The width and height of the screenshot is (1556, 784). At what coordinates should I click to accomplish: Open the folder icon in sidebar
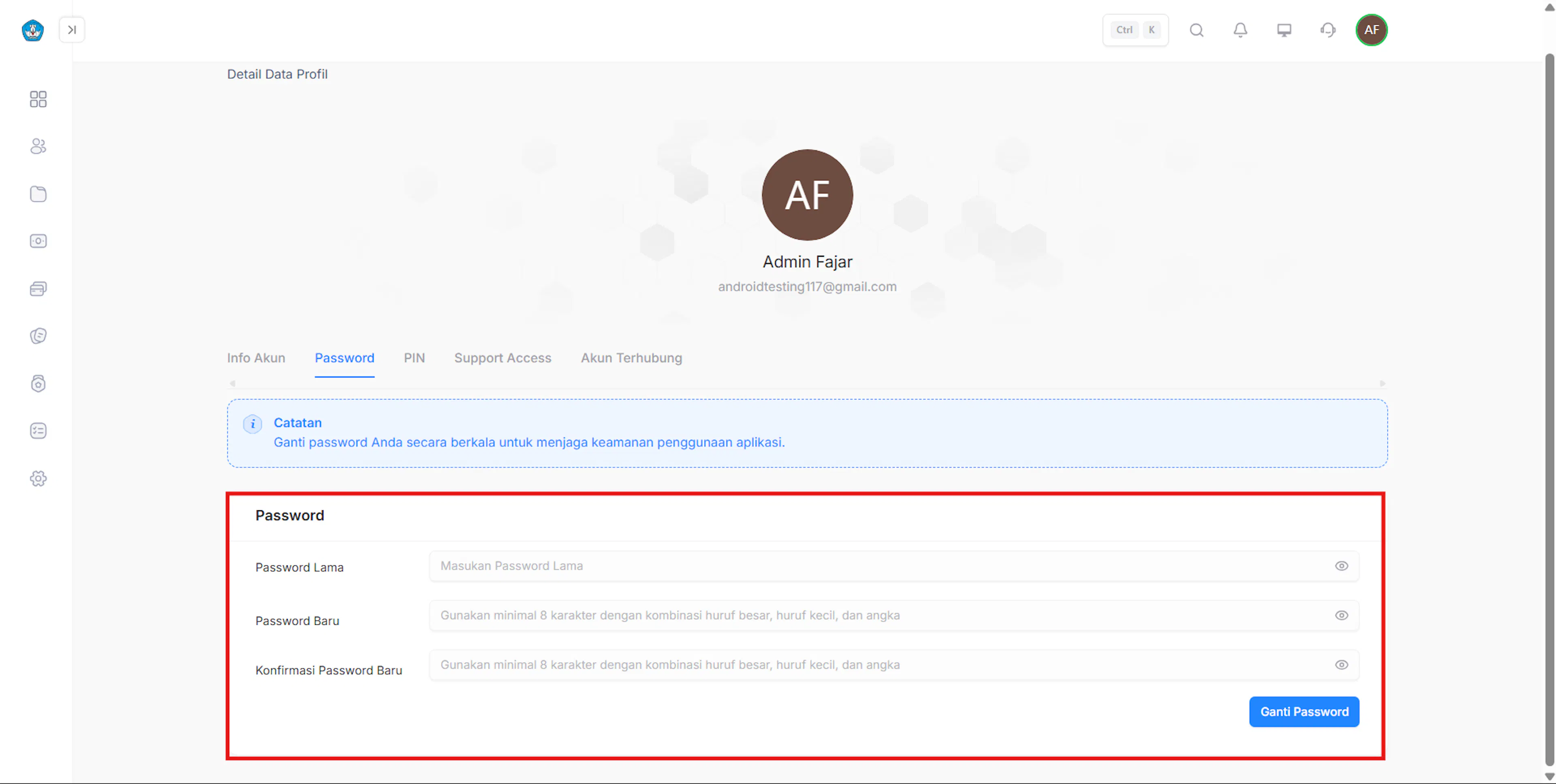click(38, 194)
